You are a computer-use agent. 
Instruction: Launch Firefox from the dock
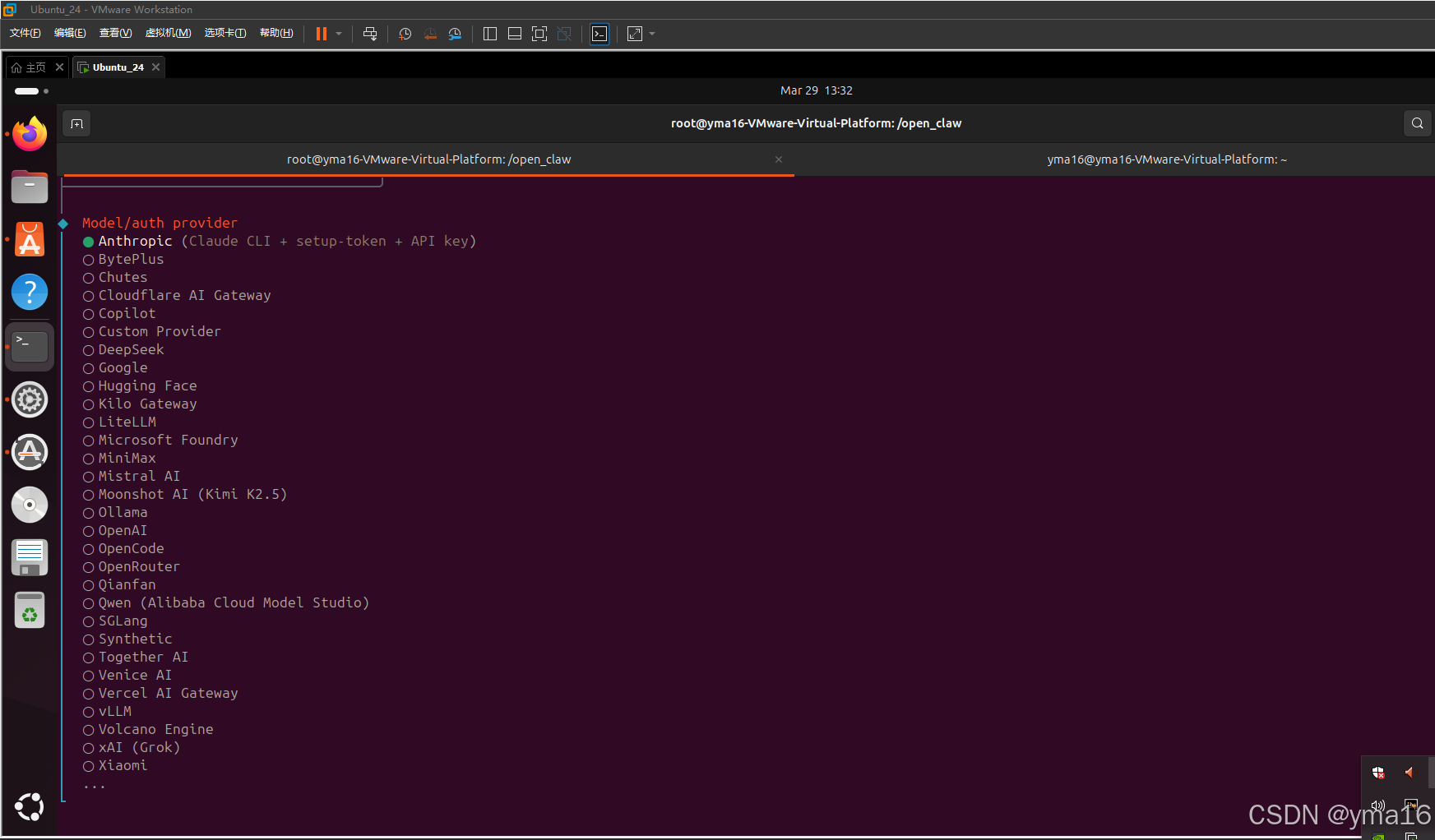[x=30, y=134]
